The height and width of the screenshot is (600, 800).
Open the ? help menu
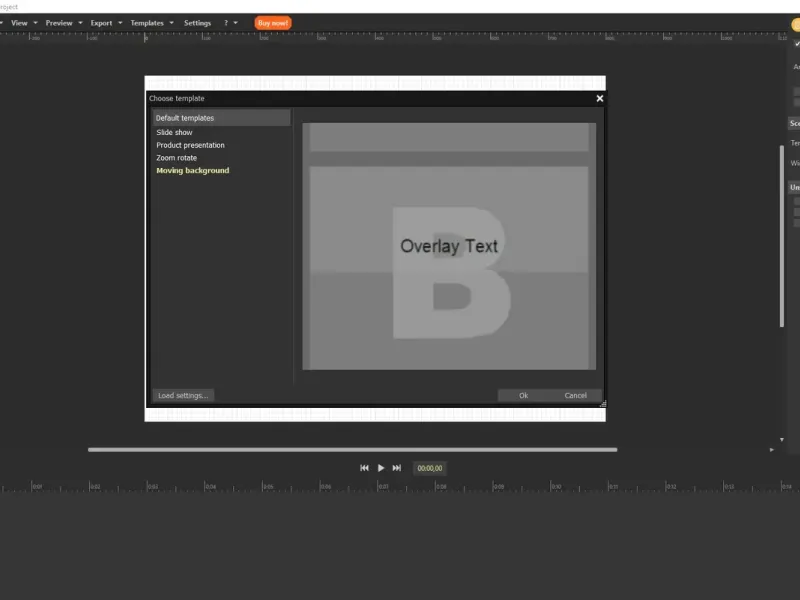point(226,23)
